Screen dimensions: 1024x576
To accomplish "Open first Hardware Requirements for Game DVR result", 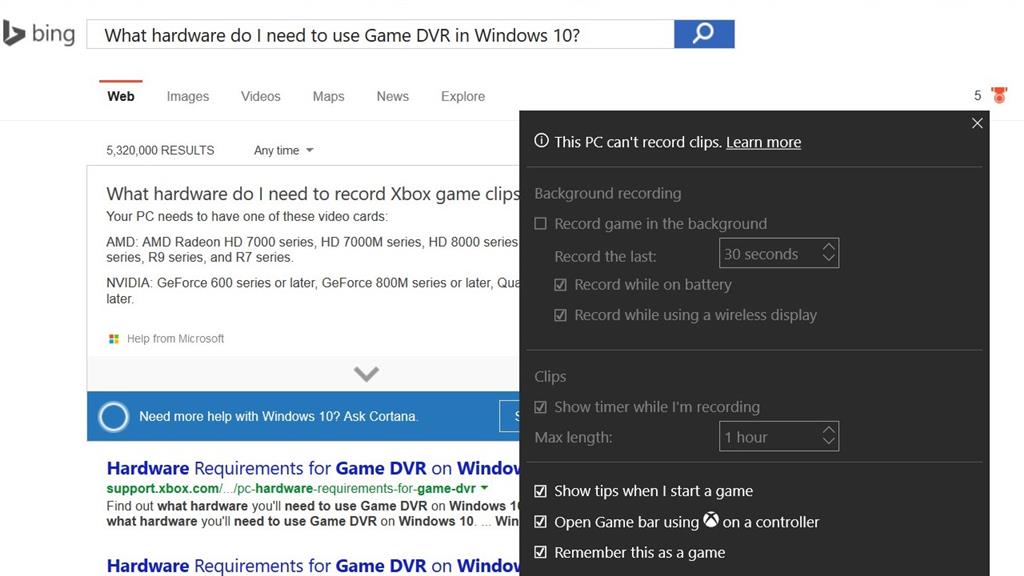I will [x=313, y=468].
